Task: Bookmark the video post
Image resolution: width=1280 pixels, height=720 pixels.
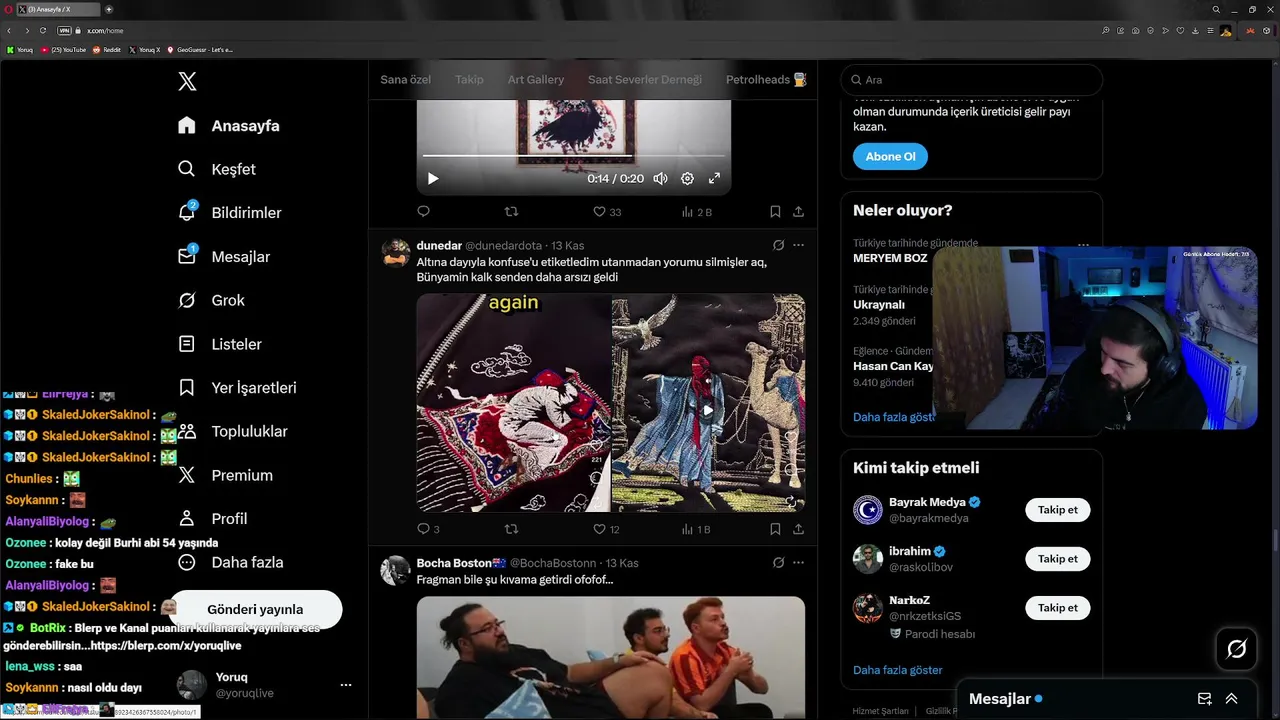Action: (775, 212)
